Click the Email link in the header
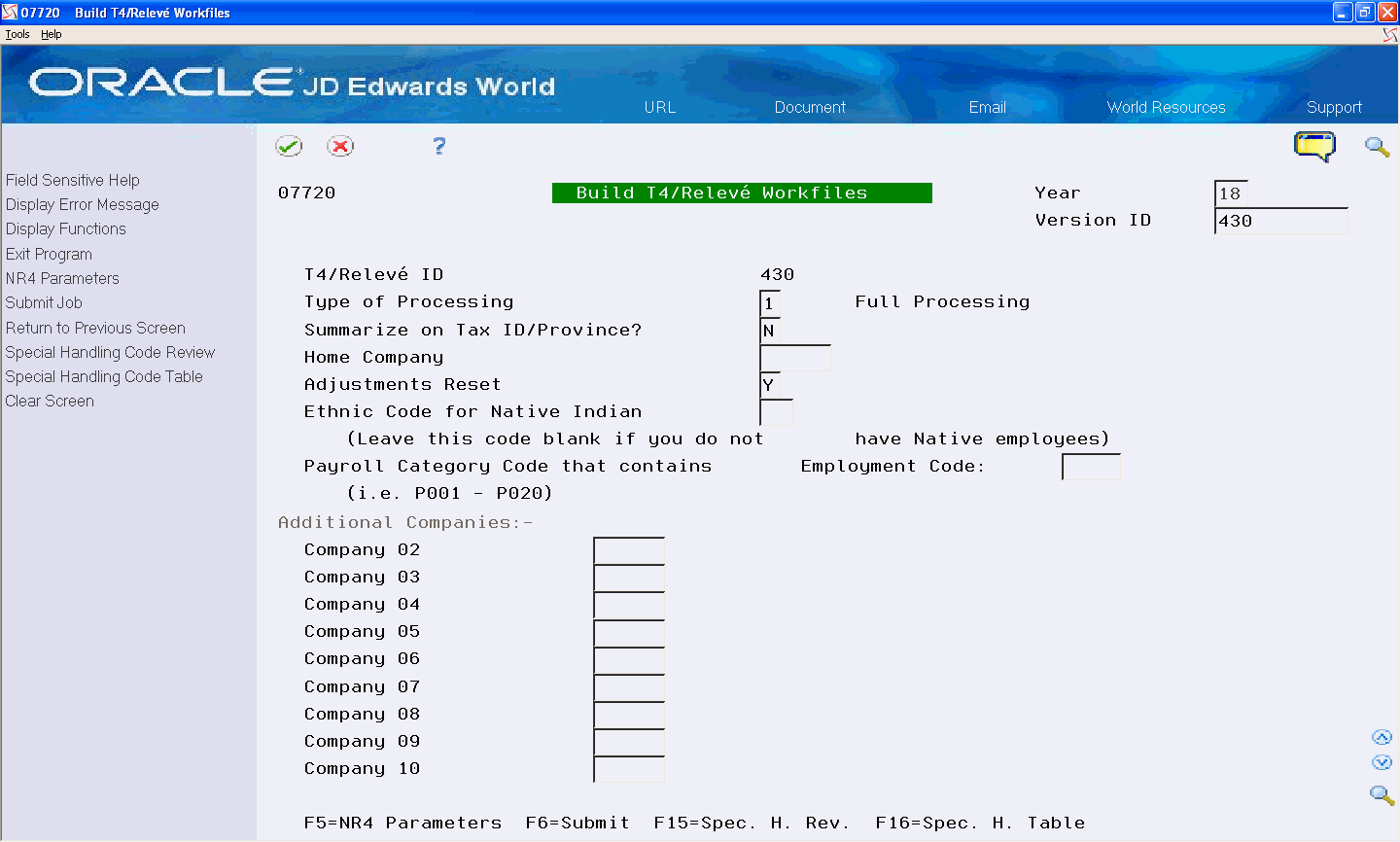 click(988, 107)
